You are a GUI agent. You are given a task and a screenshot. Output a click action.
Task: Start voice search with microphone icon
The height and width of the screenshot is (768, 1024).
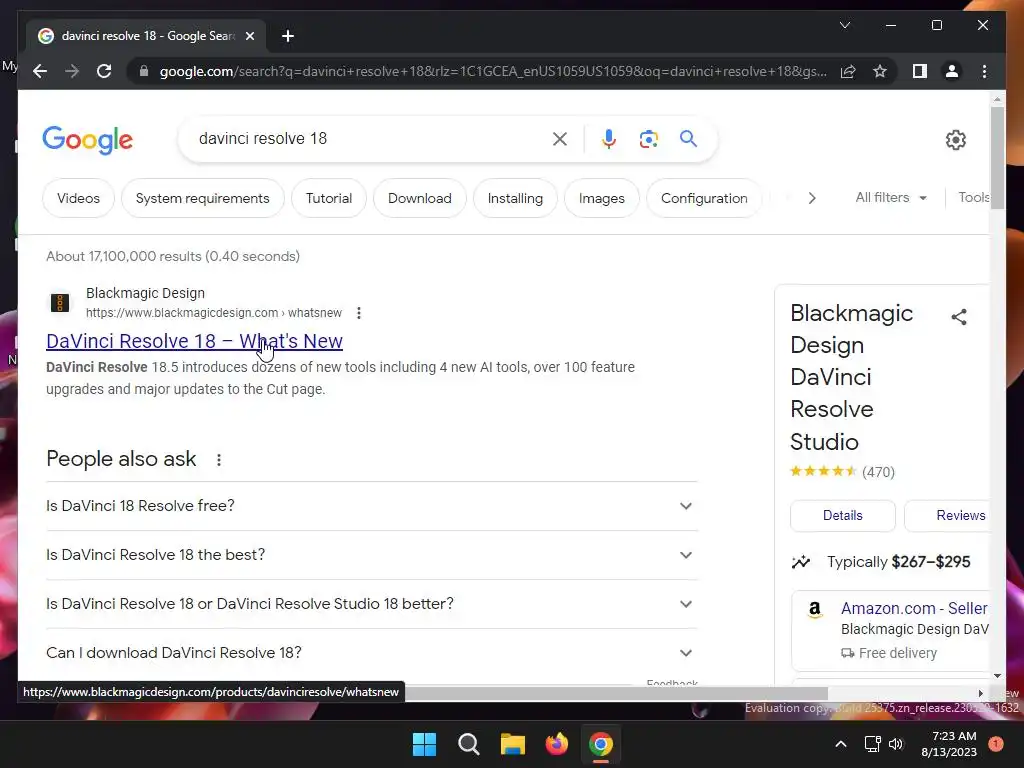(609, 139)
